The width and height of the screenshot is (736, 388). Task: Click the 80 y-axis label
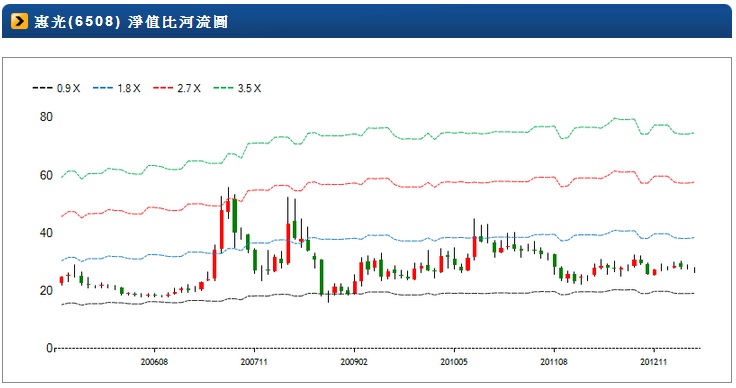pyautogui.click(x=46, y=117)
